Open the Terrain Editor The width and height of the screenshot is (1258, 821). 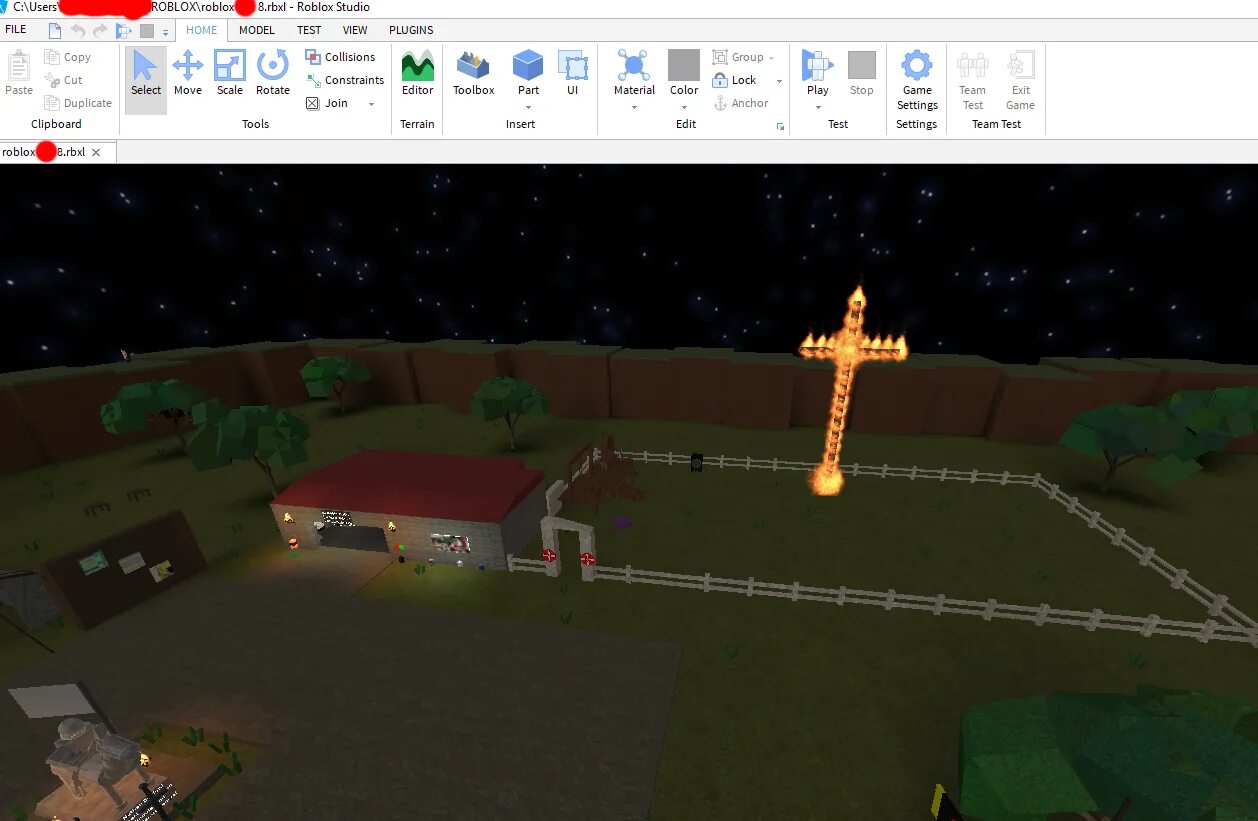coord(417,76)
